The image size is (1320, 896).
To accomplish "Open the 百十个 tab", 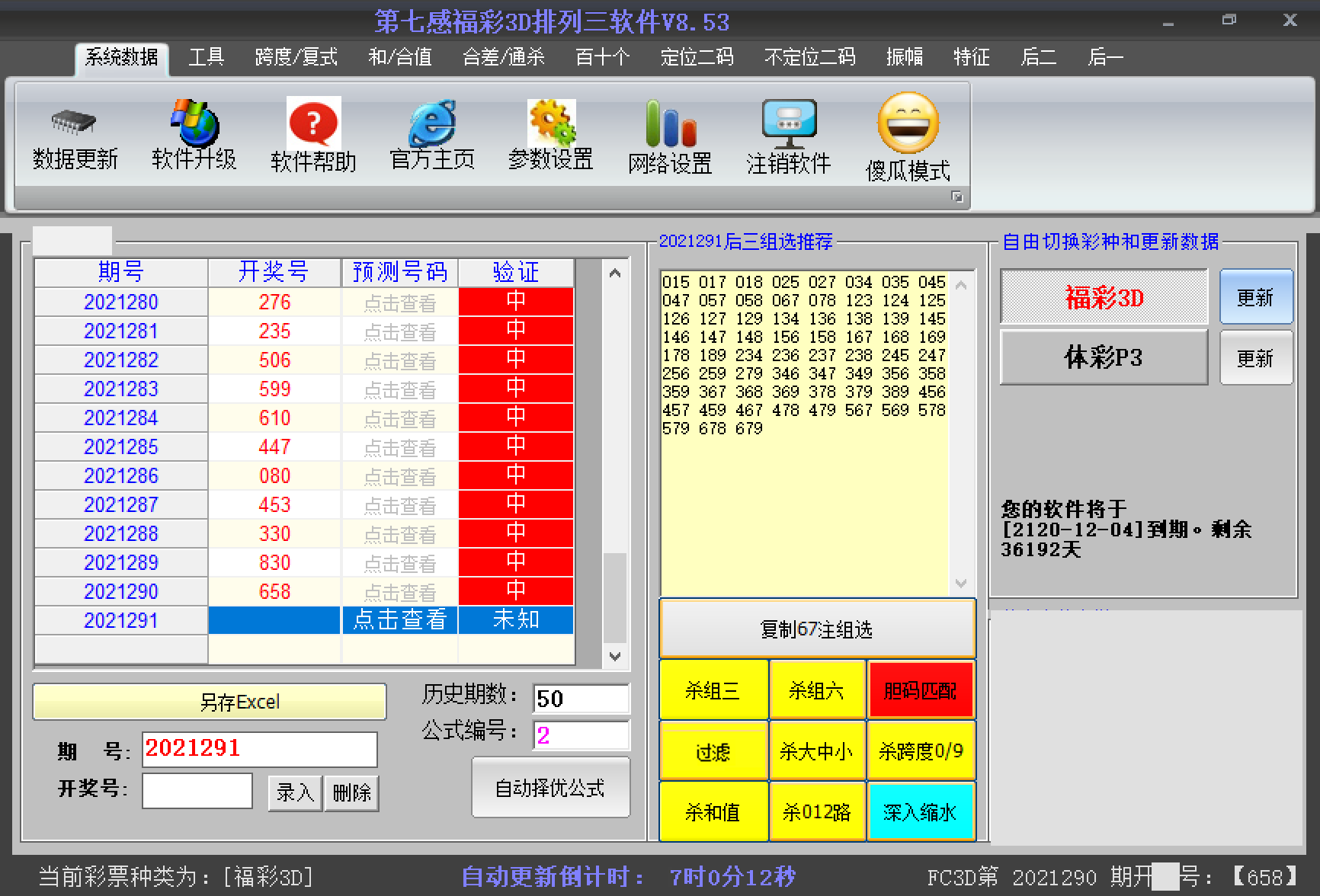I will click(x=602, y=57).
